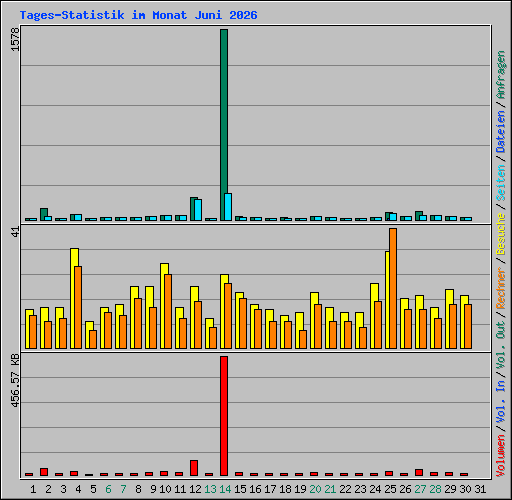The height and width of the screenshot is (500, 512).
Task: Click the 'Rechner' legend label
Action: (x=501, y=288)
